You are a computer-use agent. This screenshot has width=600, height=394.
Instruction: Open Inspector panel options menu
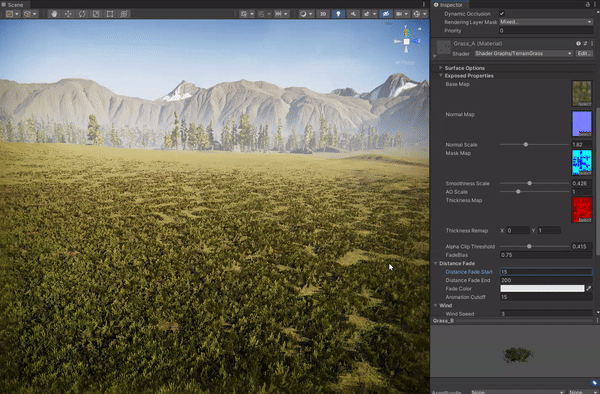point(595,5)
